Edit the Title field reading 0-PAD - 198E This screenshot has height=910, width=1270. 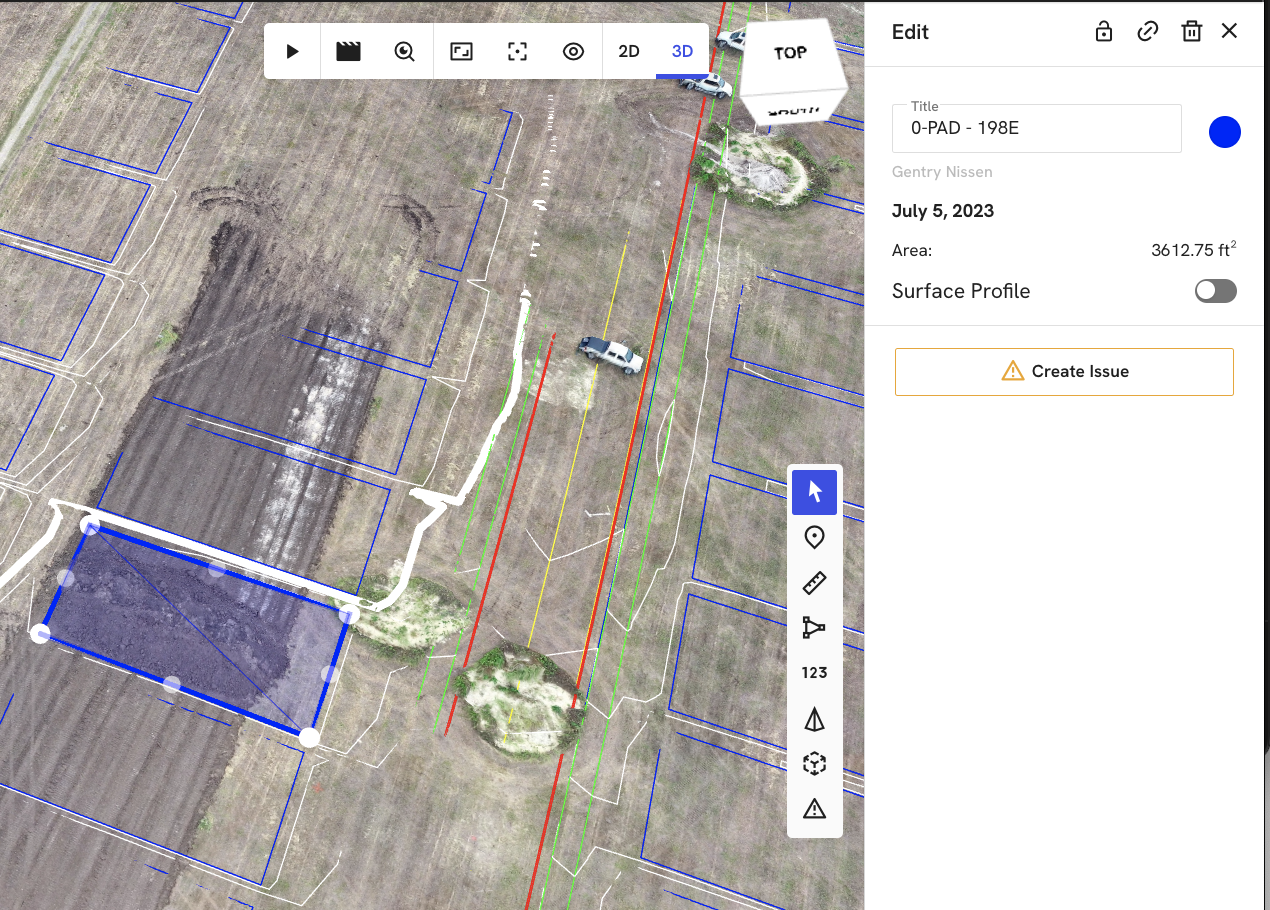[1036, 128]
